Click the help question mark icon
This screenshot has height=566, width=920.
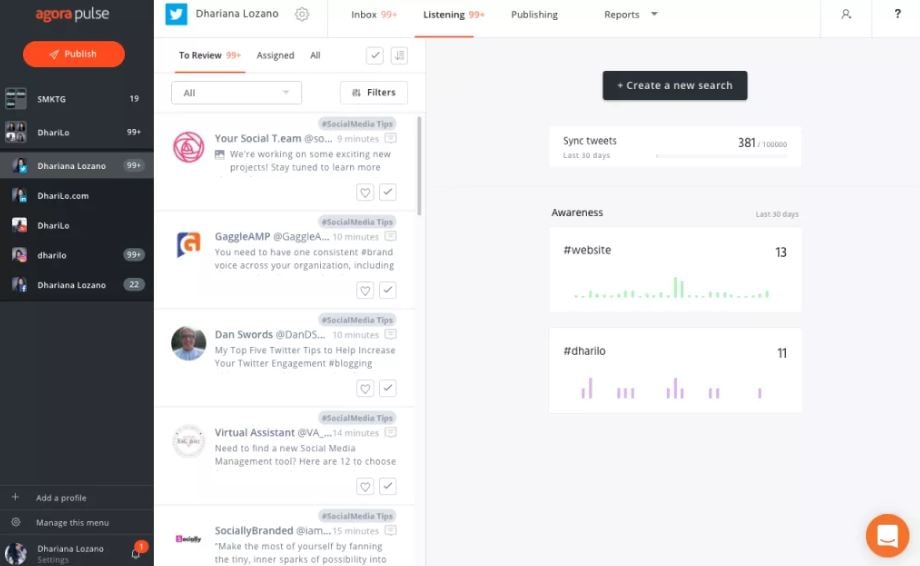897,14
